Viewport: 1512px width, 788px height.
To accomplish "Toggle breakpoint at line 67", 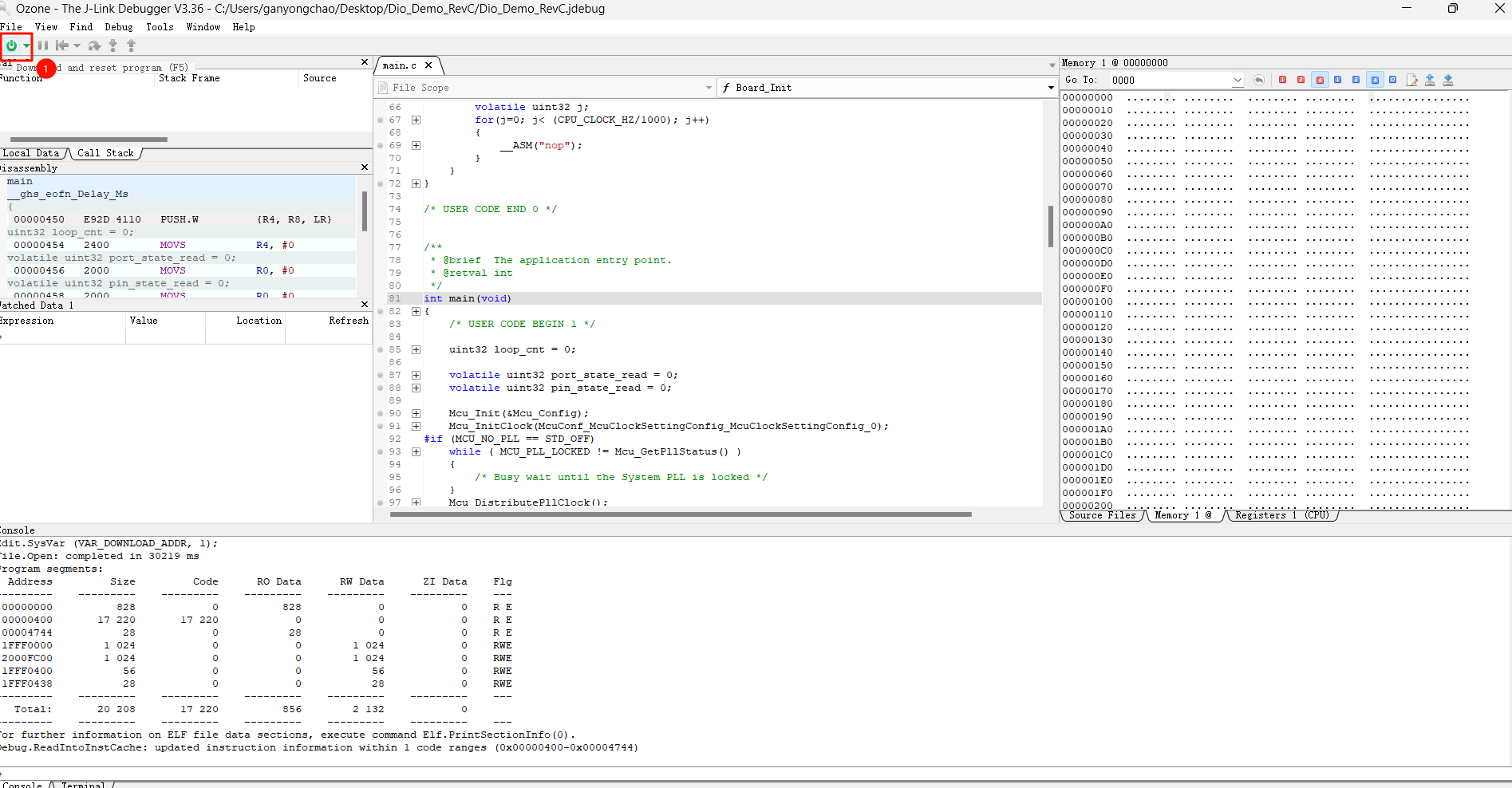I will point(381,120).
